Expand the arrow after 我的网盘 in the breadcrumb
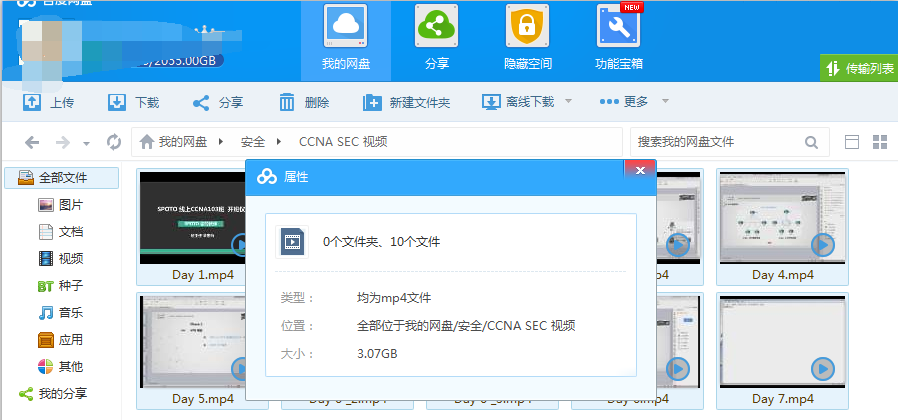Screen dimensions: 898x420 coord(221,141)
